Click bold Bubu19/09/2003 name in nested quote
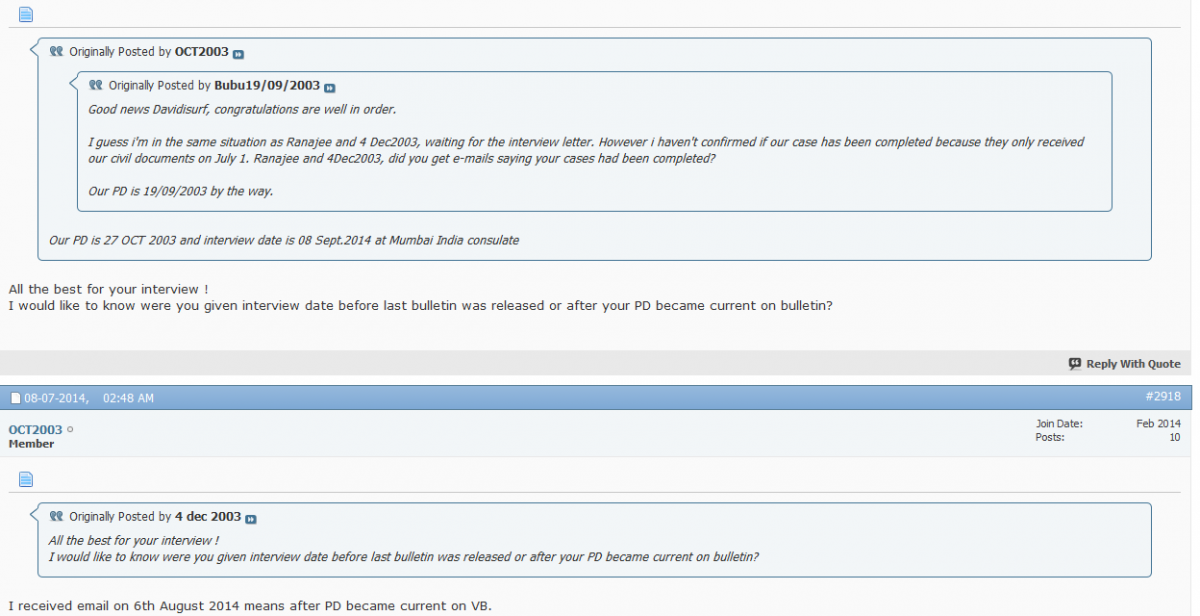 point(267,86)
